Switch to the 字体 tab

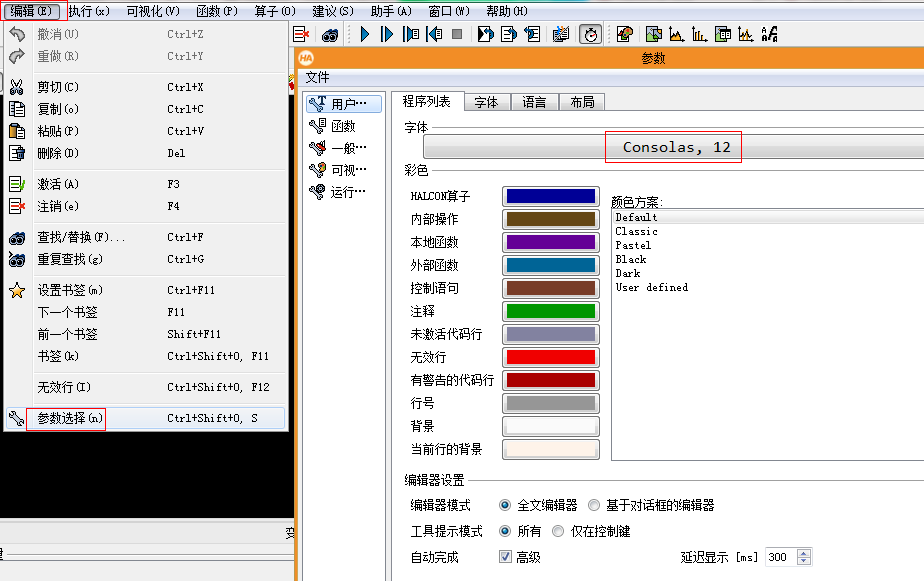[x=487, y=103]
